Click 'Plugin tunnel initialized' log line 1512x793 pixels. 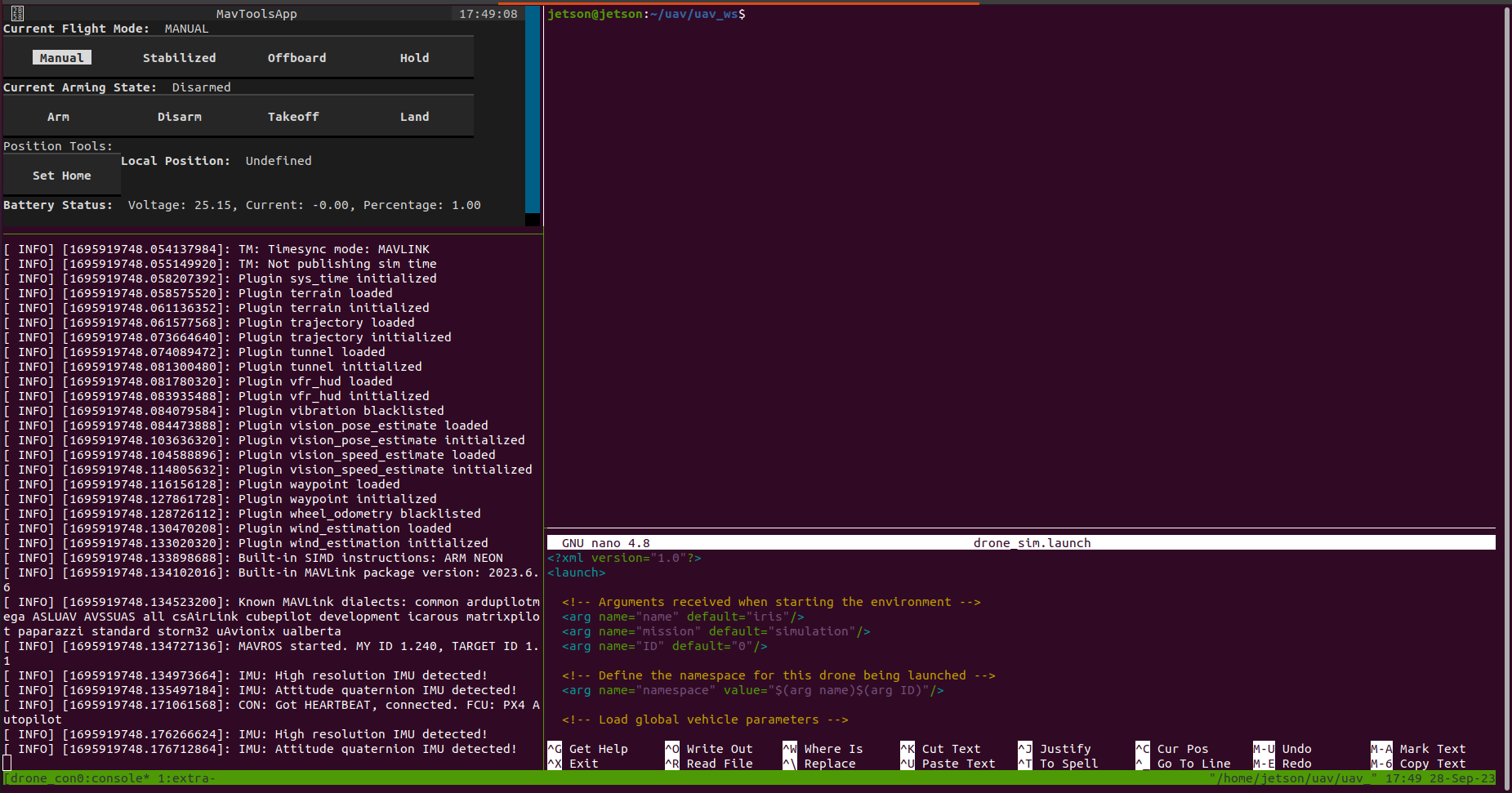coord(212,367)
